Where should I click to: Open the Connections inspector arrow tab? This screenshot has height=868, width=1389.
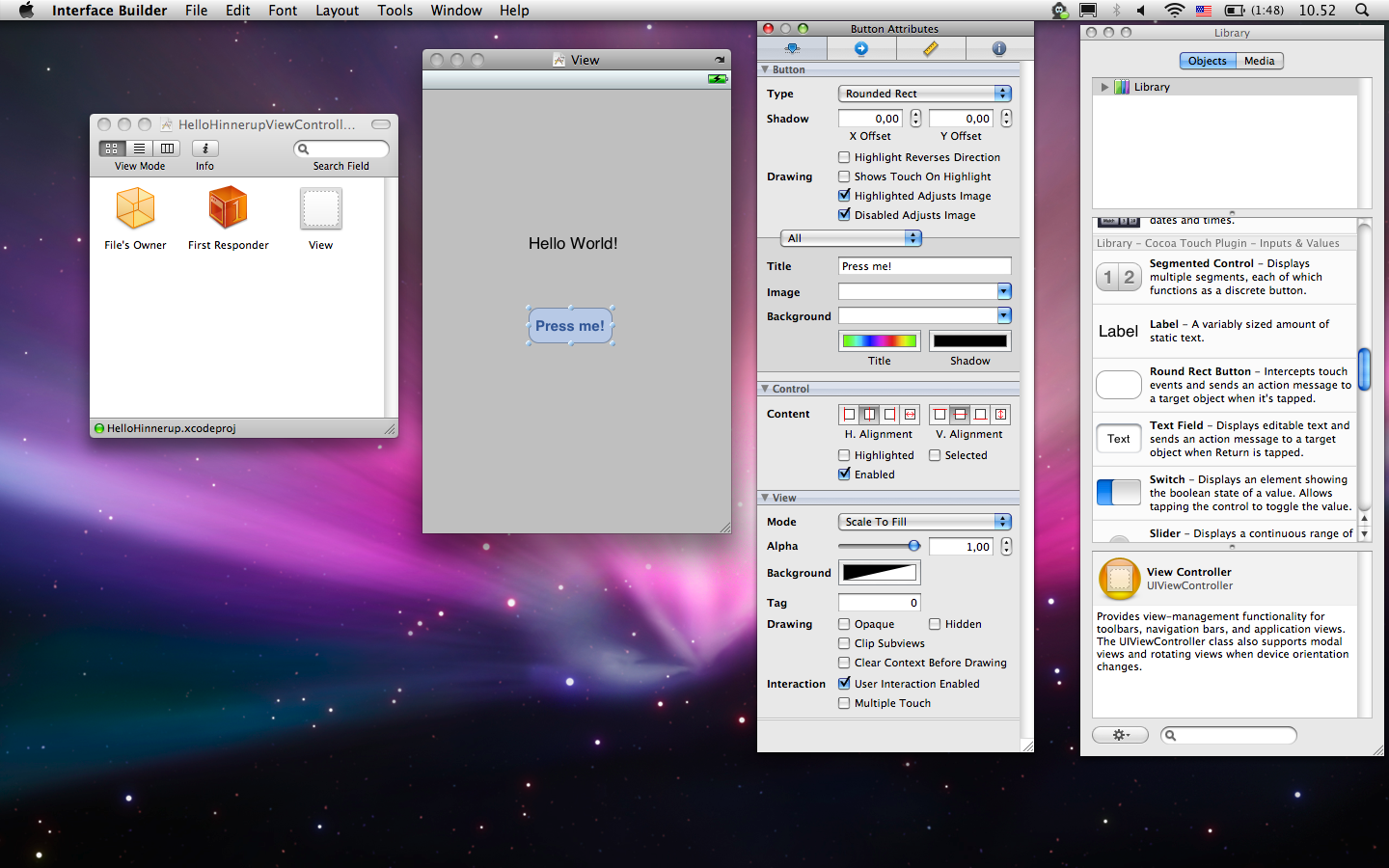point(861,48)
